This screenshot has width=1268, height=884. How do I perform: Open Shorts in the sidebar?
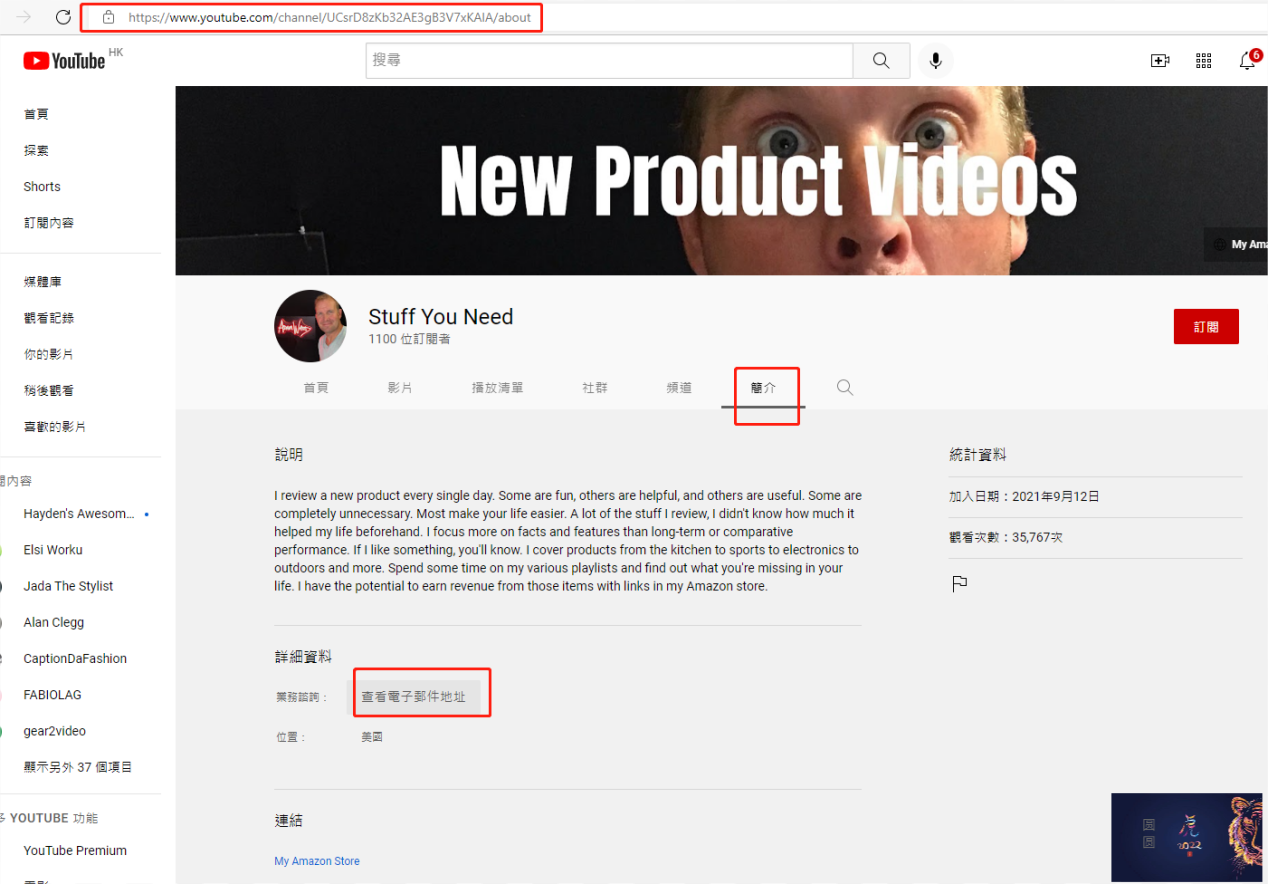click(42, 187)
